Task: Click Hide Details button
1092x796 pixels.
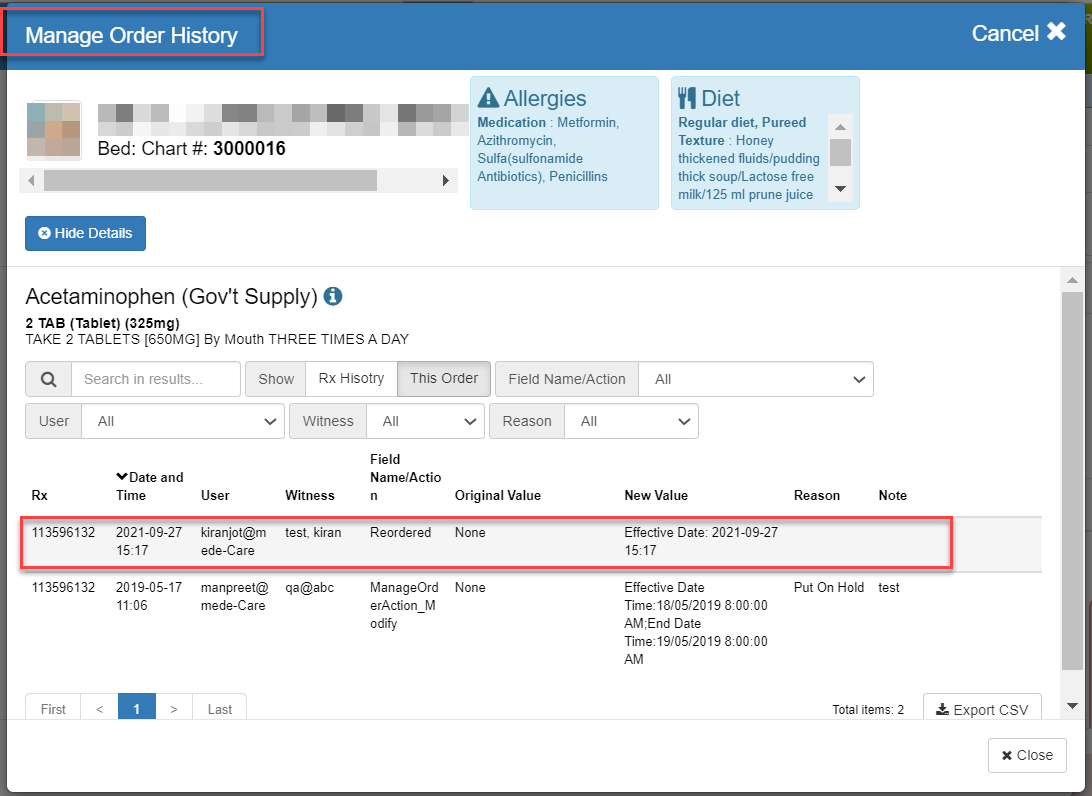Action: coord(85,233)
